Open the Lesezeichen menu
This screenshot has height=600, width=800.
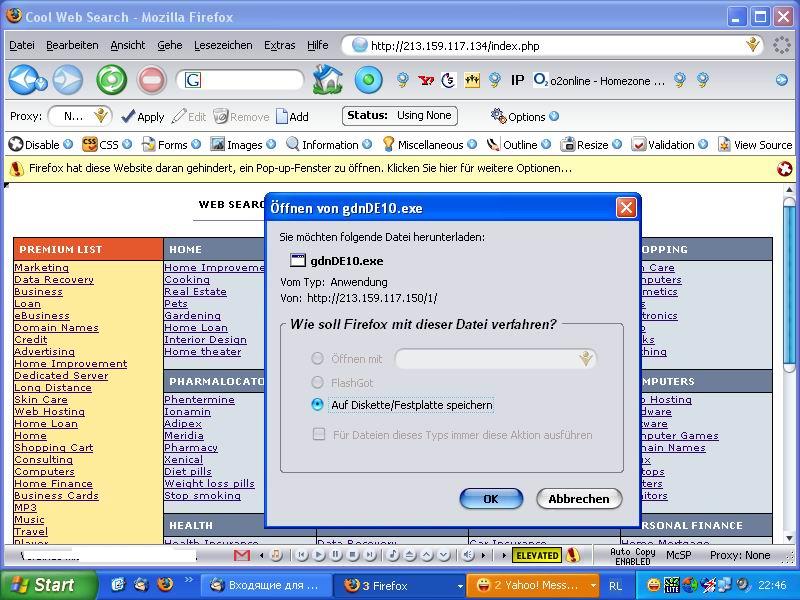tap(223, 45)
